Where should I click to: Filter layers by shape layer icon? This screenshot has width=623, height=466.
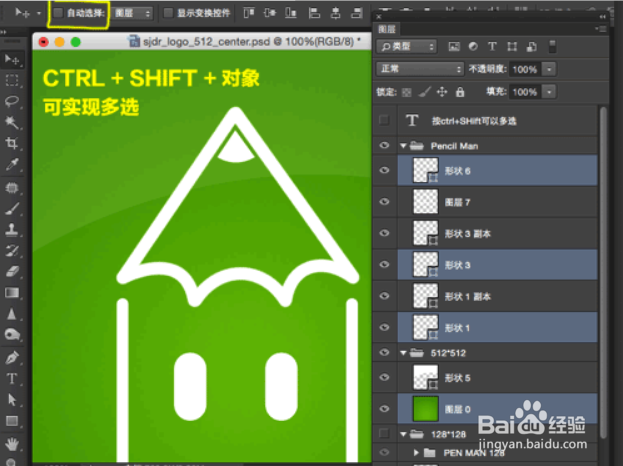(x=512, y=46)
